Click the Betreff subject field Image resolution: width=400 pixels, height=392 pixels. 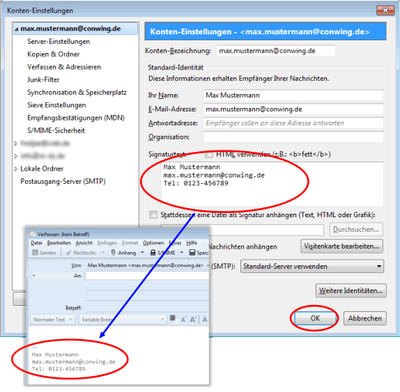click(147, 308)
